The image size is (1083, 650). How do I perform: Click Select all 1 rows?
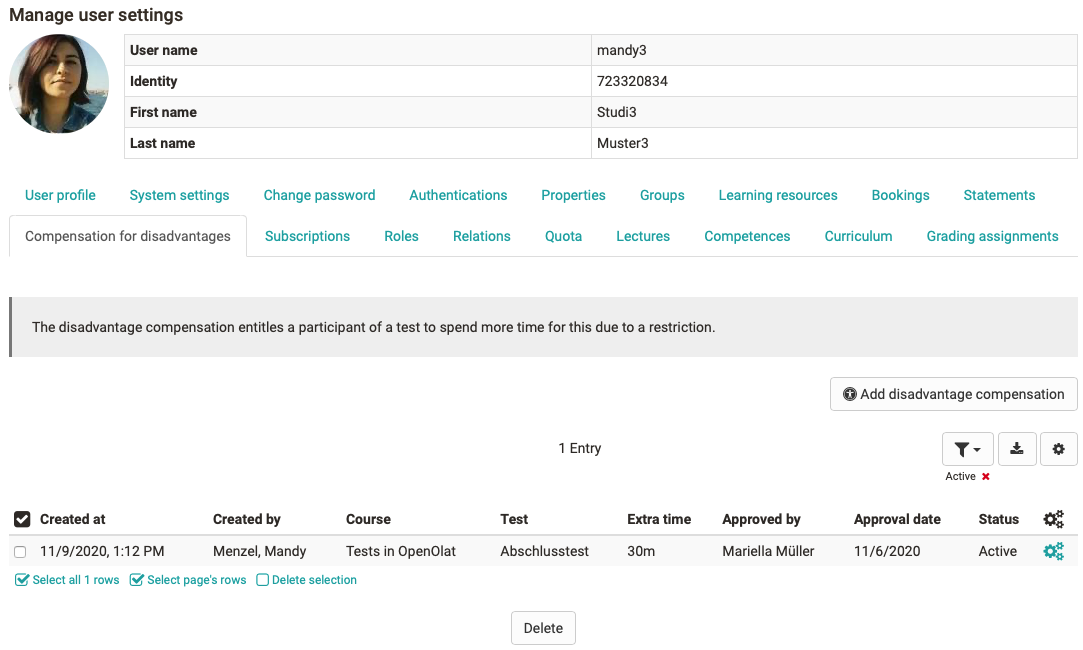coord(67,580)
